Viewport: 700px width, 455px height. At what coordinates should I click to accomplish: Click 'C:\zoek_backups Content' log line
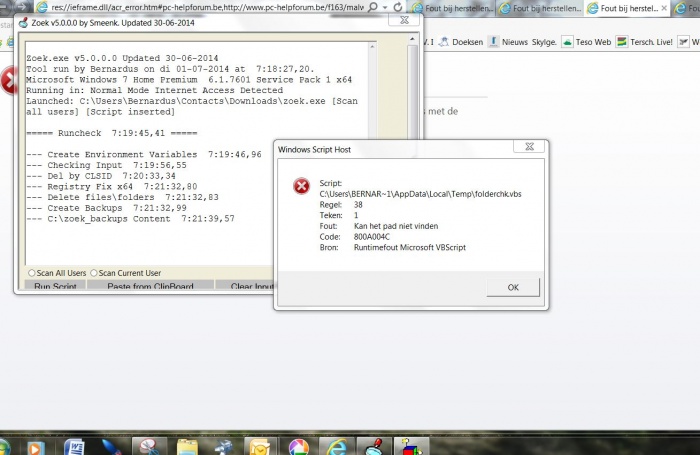click(130, 218)
